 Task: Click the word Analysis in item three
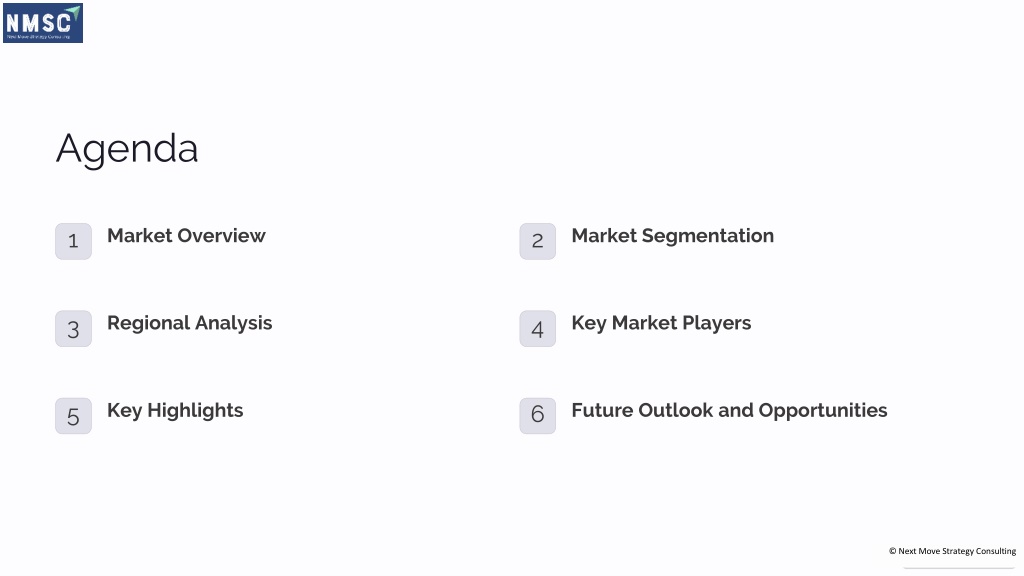(233, 323)
